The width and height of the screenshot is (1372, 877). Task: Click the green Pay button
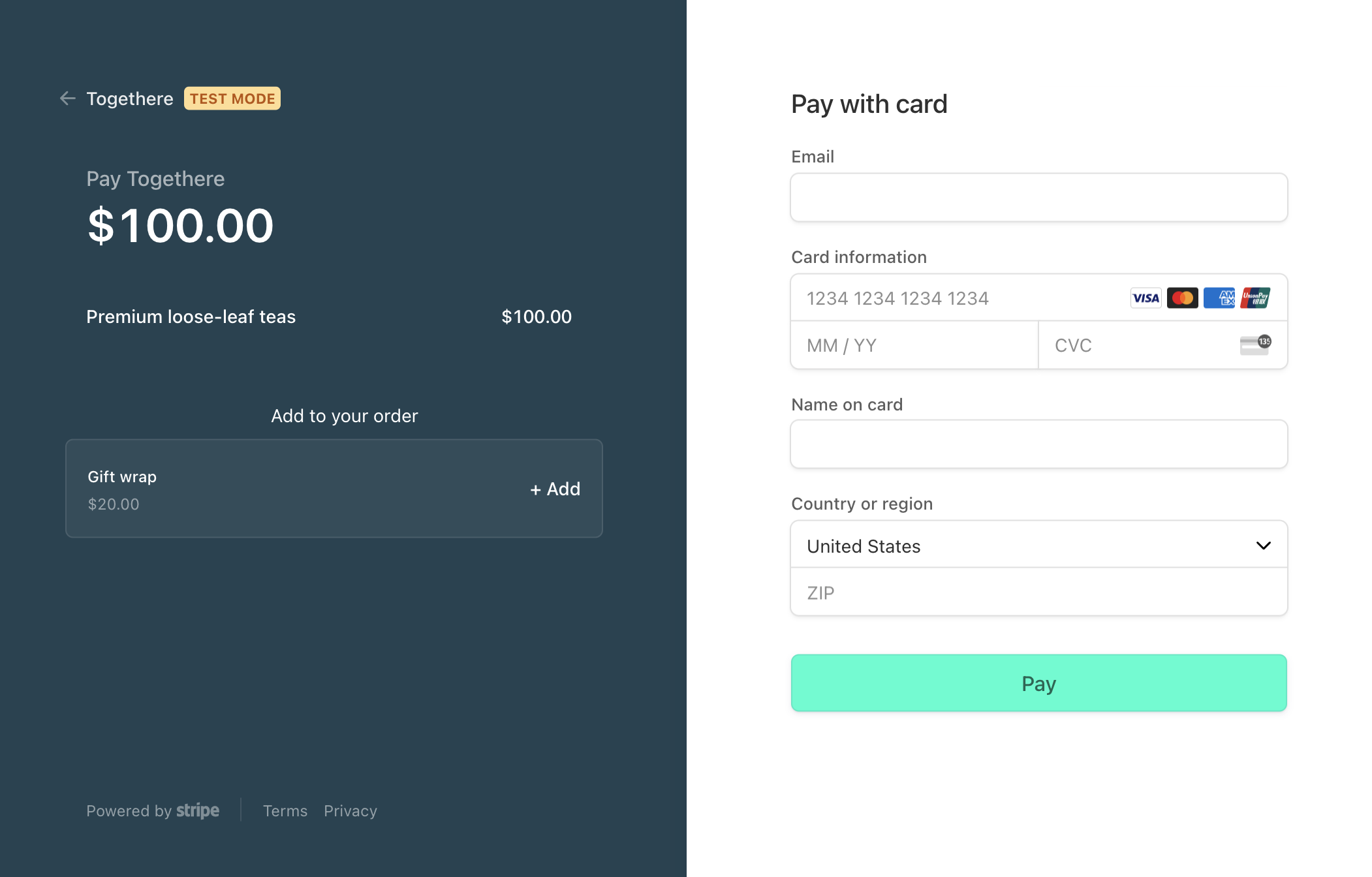[1038, 683]
